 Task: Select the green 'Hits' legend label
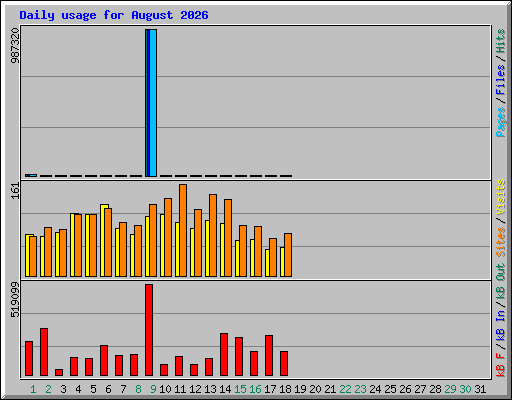pyautogui.click(x=500, y=41)
